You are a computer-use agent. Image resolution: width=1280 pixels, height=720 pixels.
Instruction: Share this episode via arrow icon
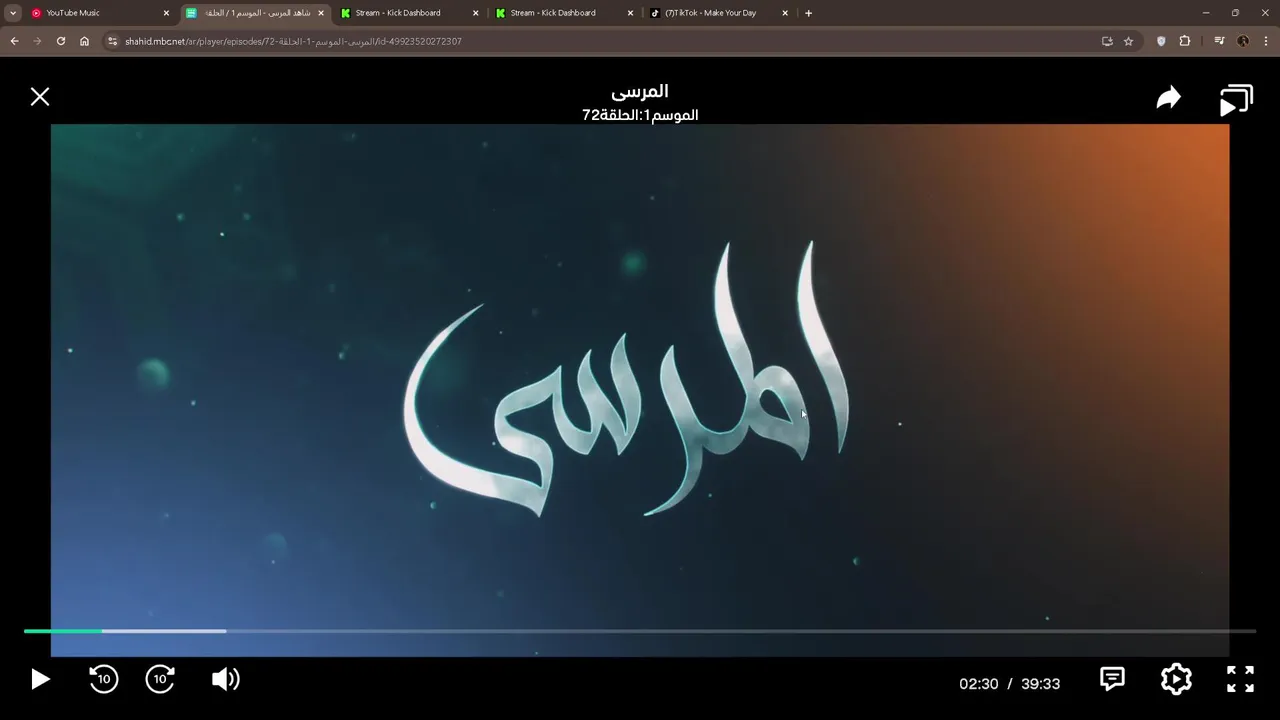tap(1169, 98)
